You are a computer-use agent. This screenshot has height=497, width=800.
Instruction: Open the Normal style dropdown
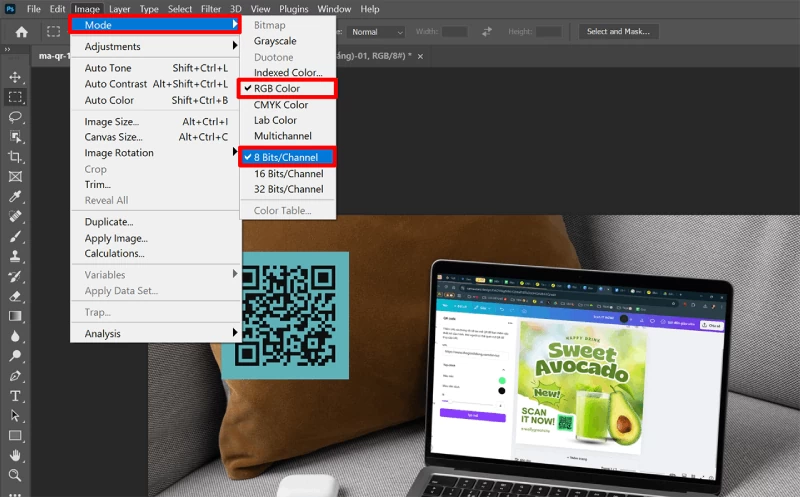(x=377, y=32)
